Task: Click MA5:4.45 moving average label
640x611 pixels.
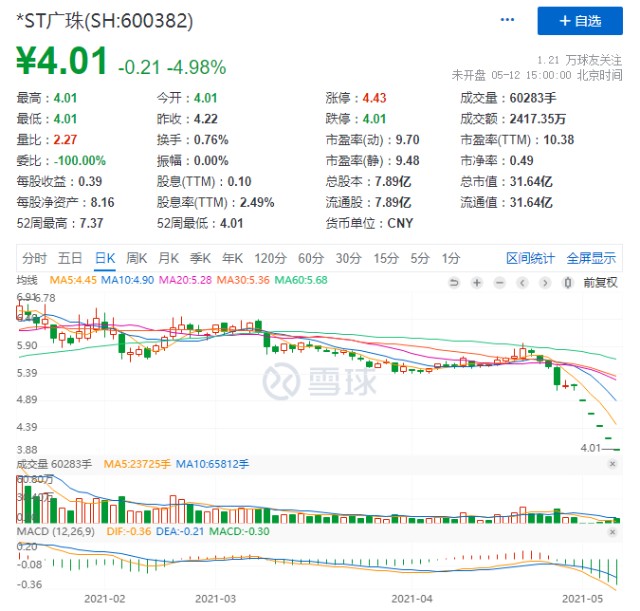Action: point(73,280)
